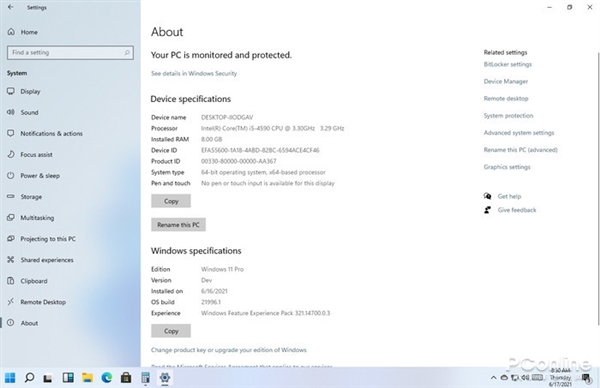This screenshot has width=600, height=388.
Task: Click the device name DESKTOP-IIODGAV
Action: [227, 117]
